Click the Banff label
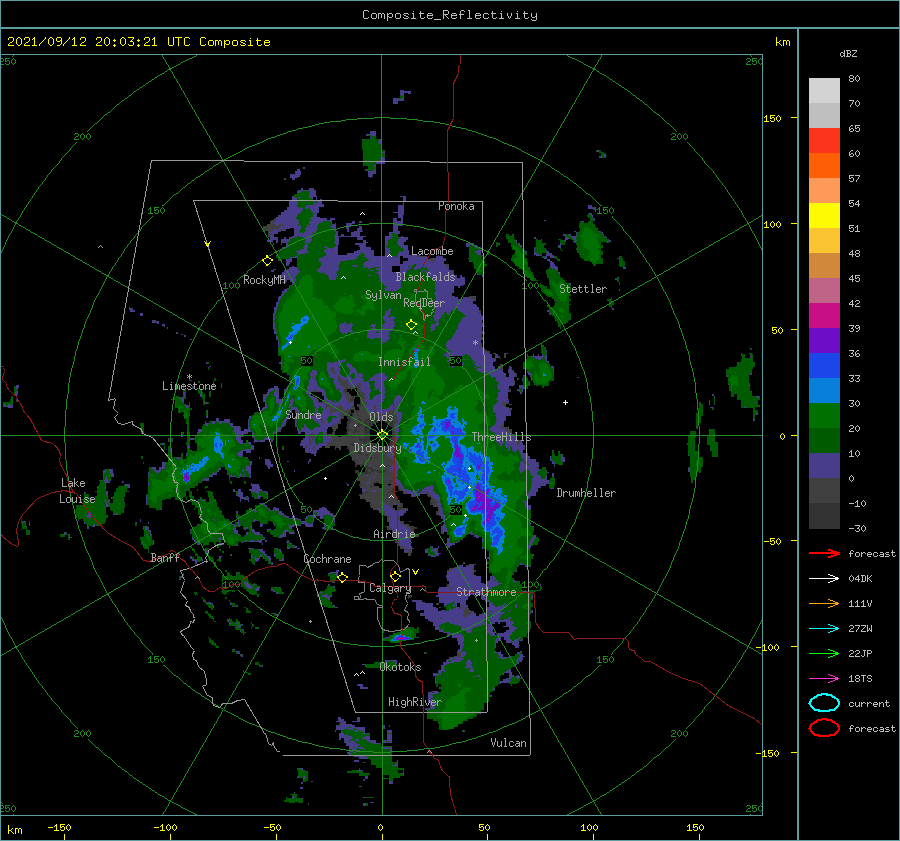Screen dimensions: 900x841 click(x=165, y=557)
